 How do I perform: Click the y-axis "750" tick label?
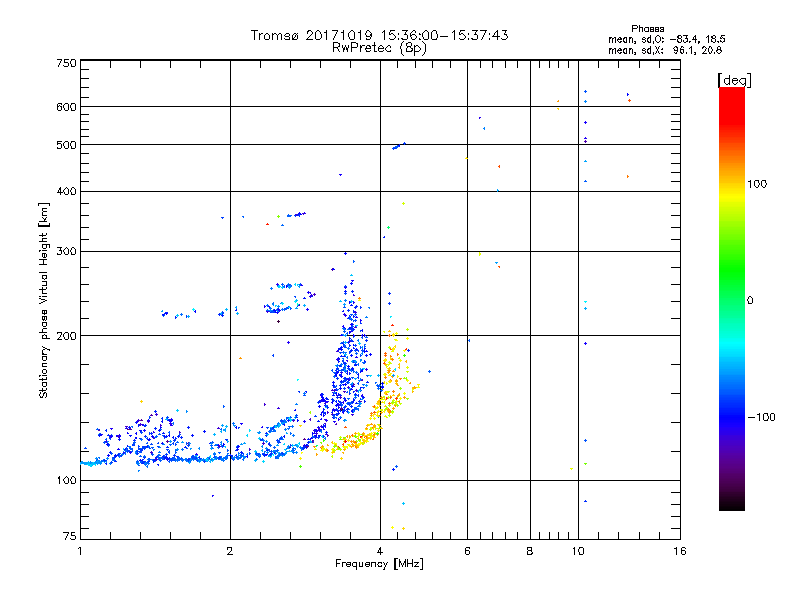[x=66, y=63]
